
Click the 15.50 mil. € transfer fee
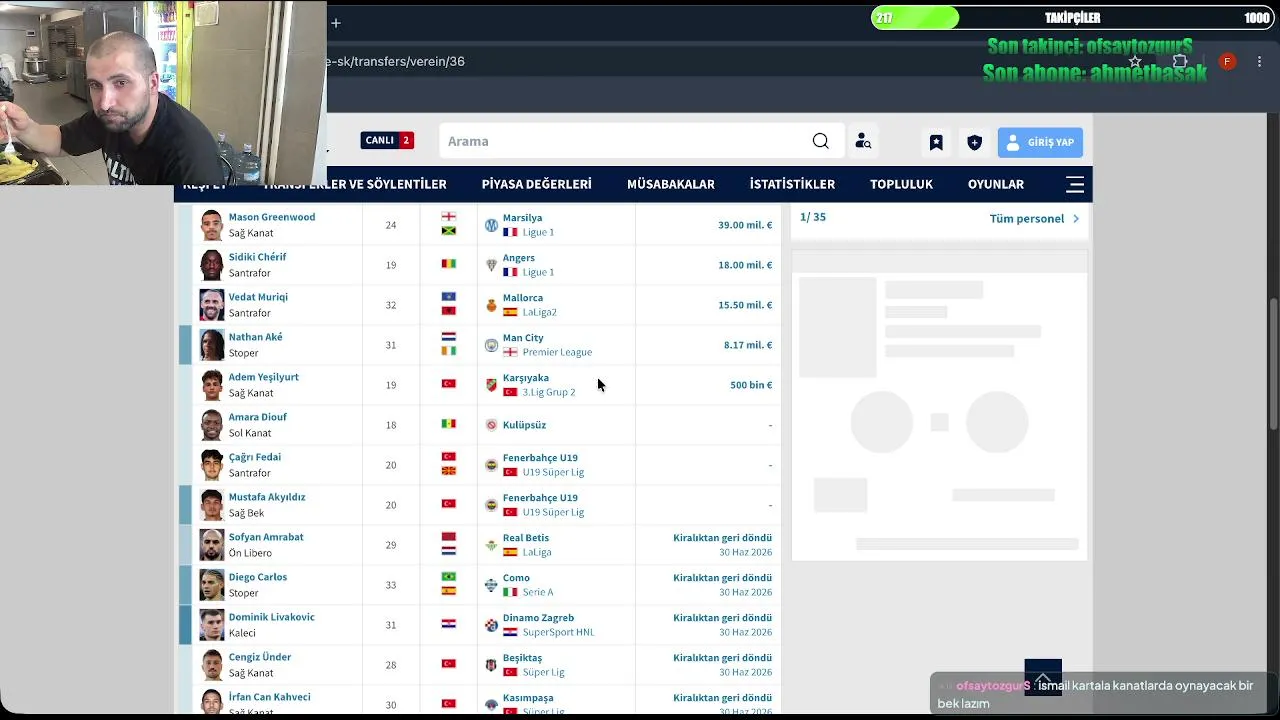[x=745, y=305]
